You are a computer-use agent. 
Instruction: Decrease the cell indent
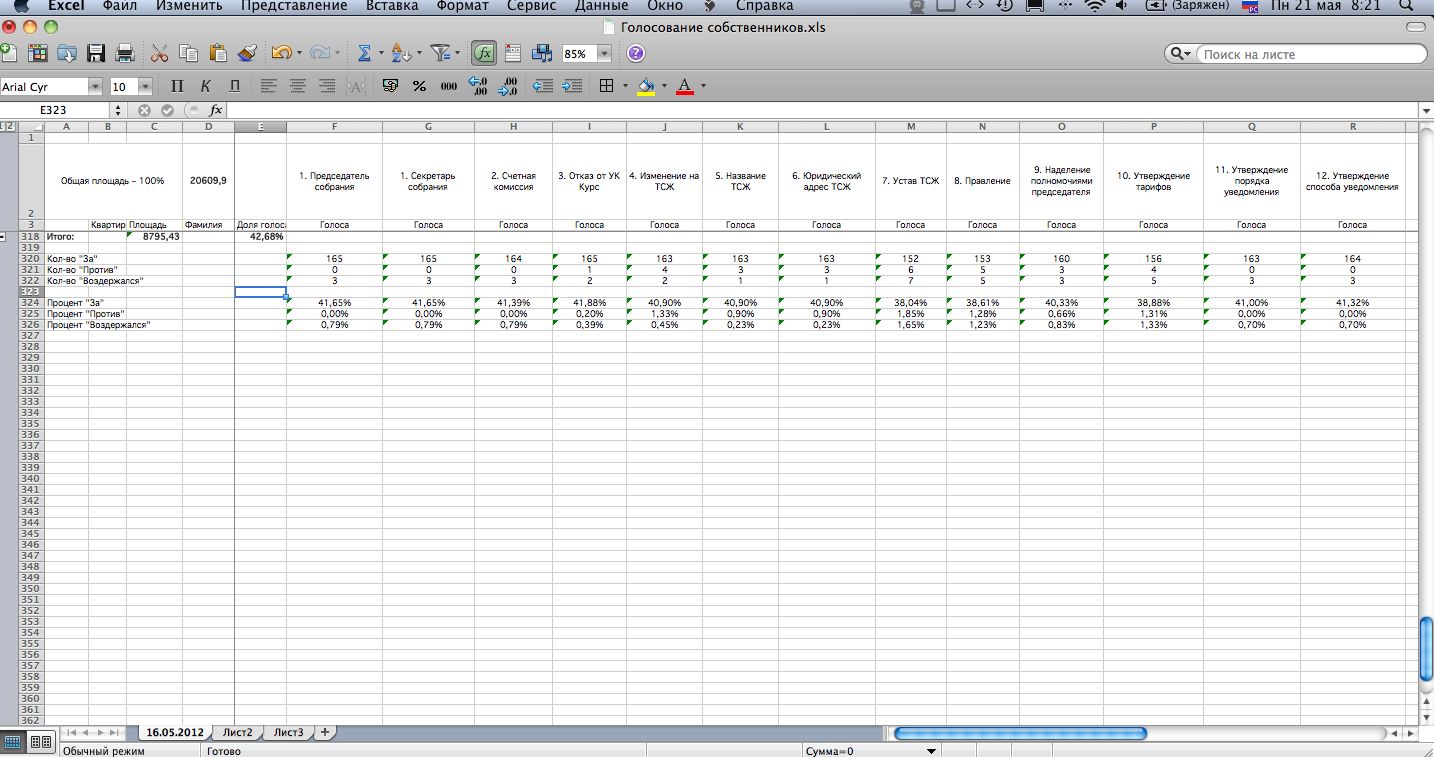click(x=543, y=86)
